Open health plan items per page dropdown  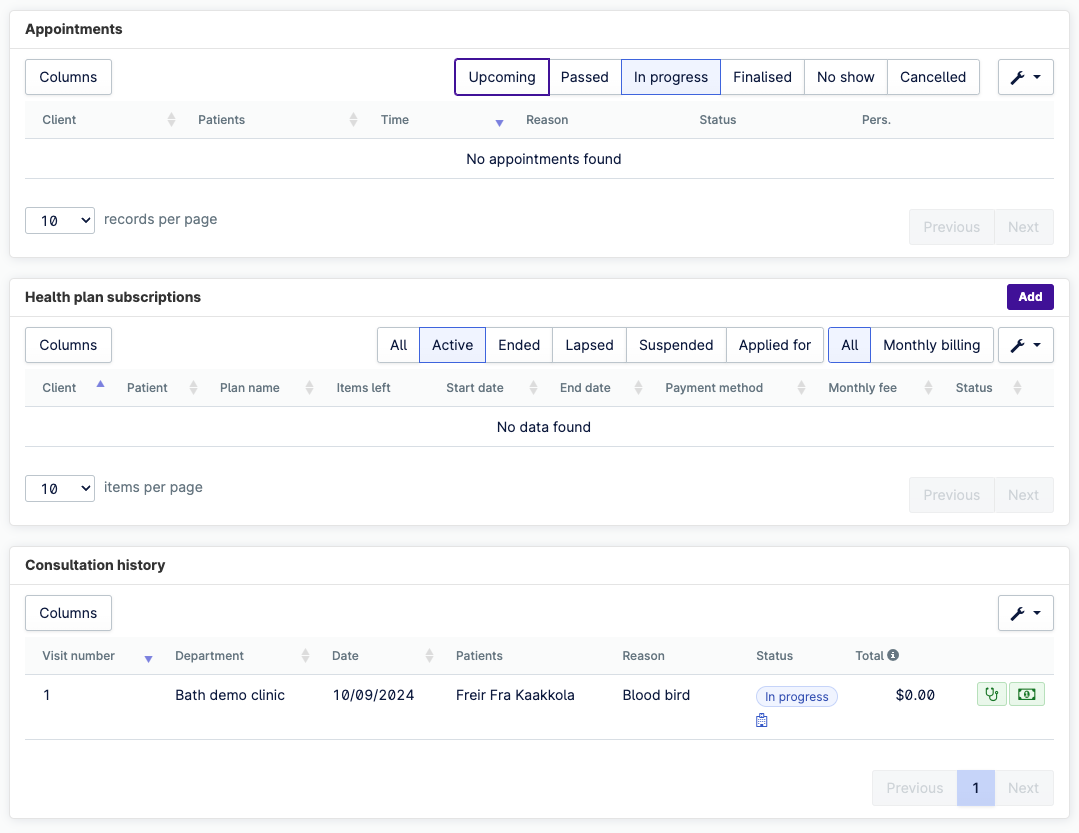coord(60,488)
